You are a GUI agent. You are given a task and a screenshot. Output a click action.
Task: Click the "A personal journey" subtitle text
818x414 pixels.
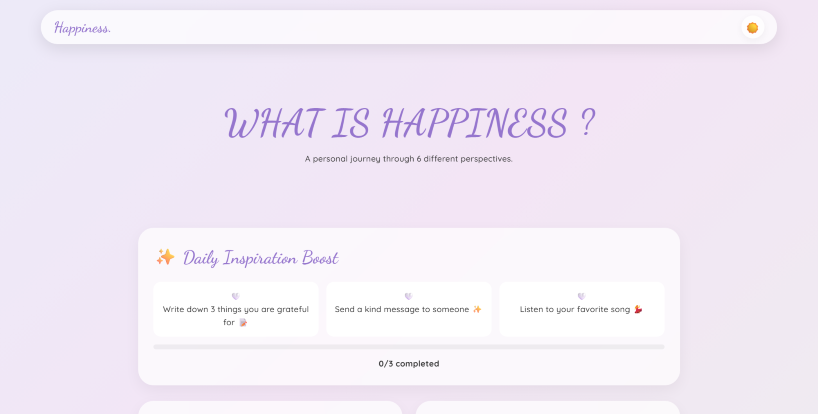click(408, 158)
